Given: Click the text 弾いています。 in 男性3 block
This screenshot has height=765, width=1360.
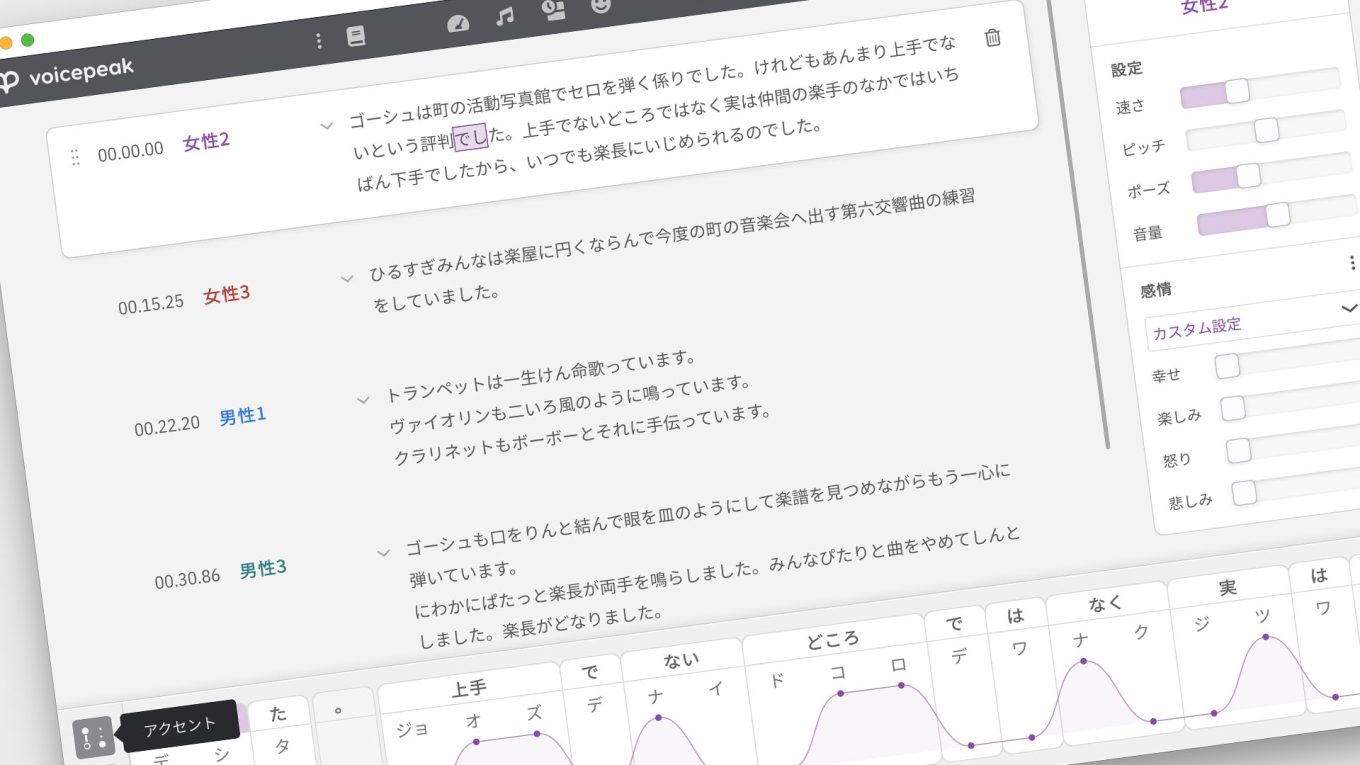Looking at the screenshot, I should [x=464, y=574].
